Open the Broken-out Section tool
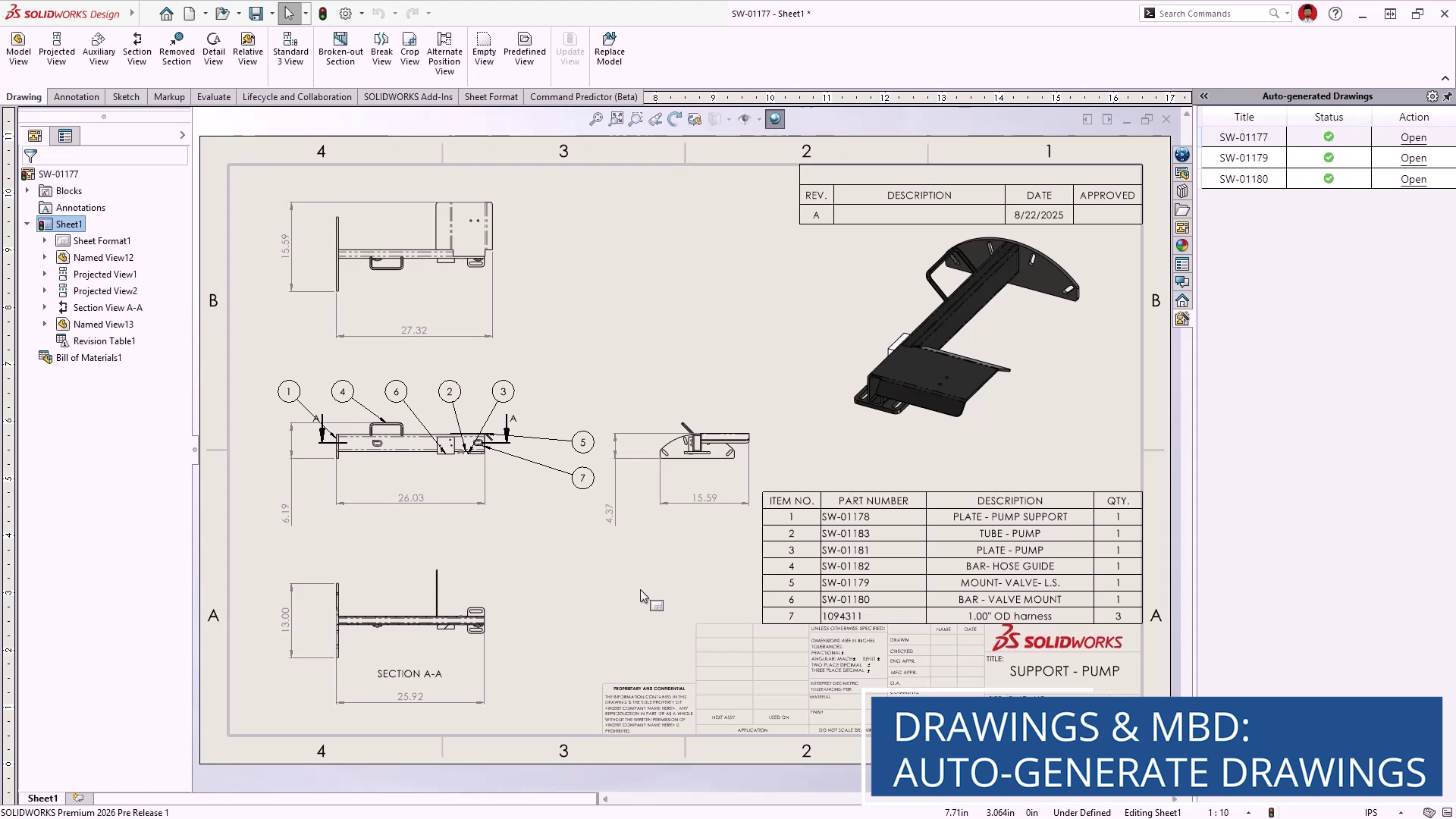 (x=340, y=49)
